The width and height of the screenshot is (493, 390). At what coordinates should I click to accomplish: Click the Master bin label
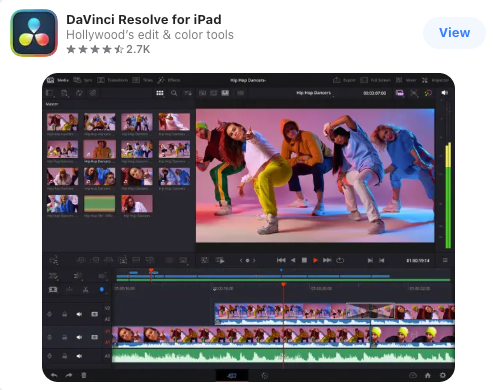pos(52,104)
